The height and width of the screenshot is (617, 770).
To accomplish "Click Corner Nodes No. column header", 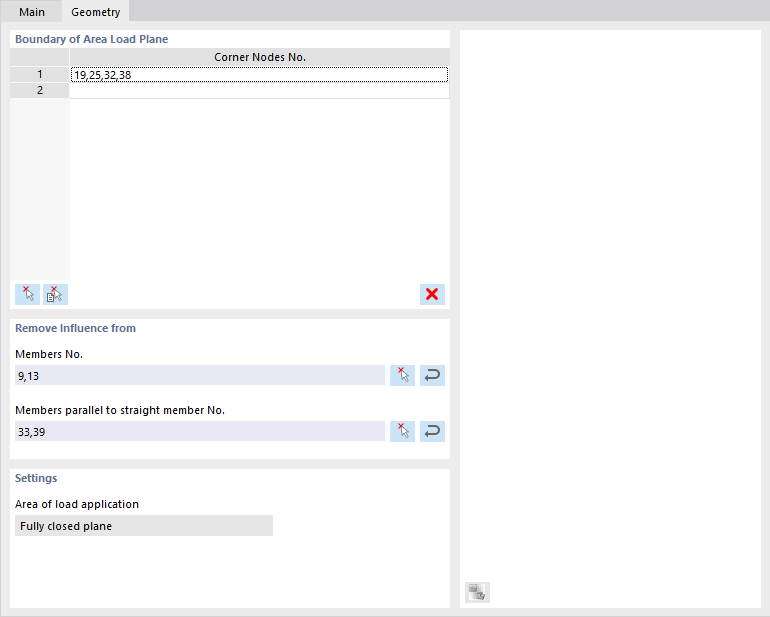I will (x=260, y=57).
